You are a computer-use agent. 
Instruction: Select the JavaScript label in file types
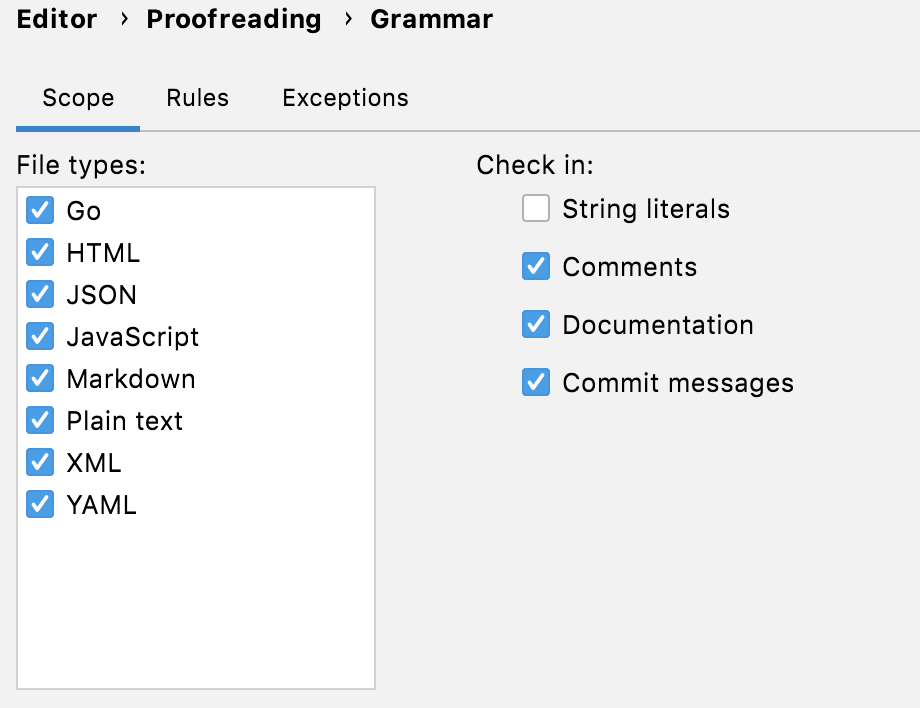pyautogui.click(x=133, y=337)
